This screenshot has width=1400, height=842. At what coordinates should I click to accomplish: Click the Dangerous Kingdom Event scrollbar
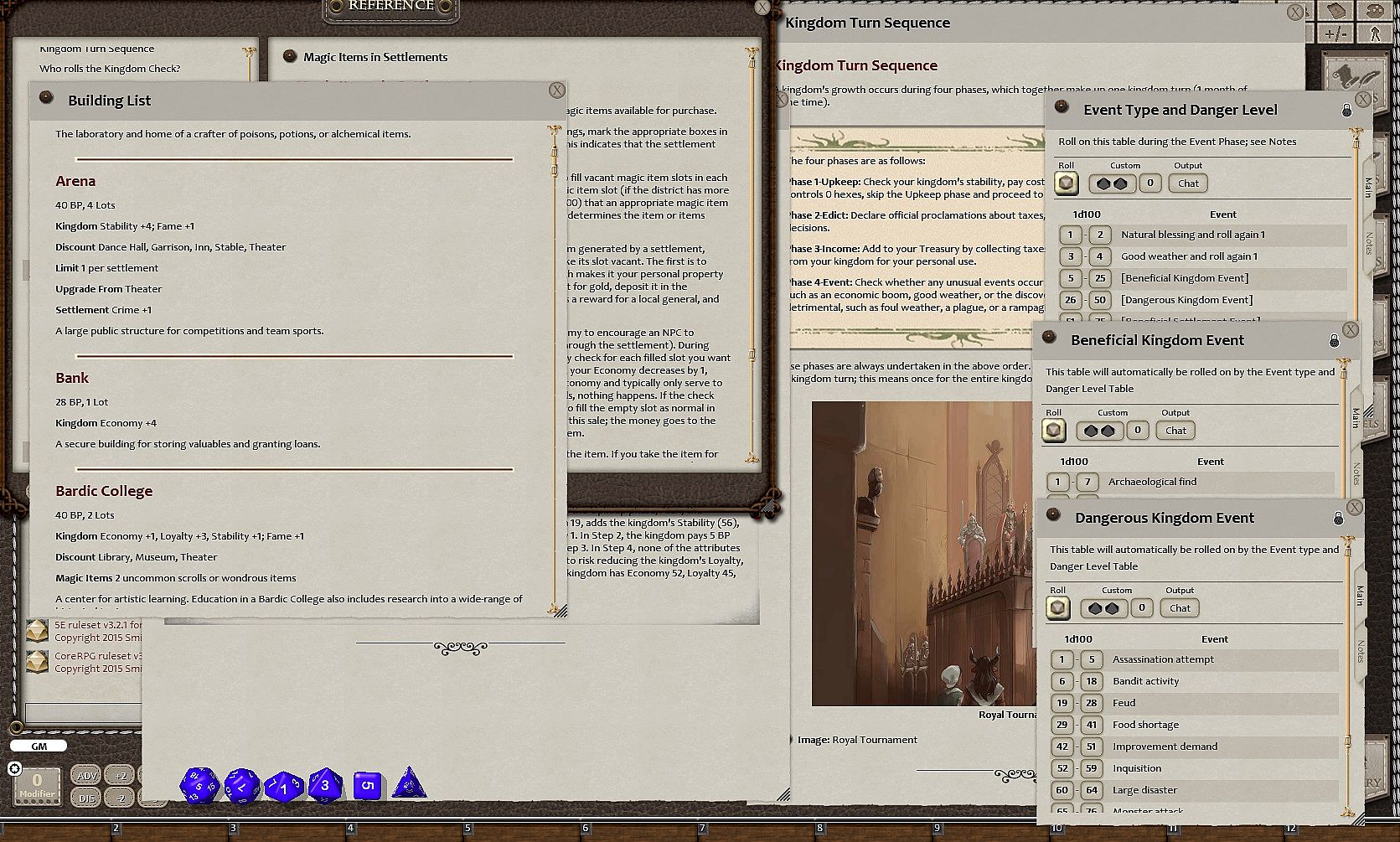tap(1346, 677)
